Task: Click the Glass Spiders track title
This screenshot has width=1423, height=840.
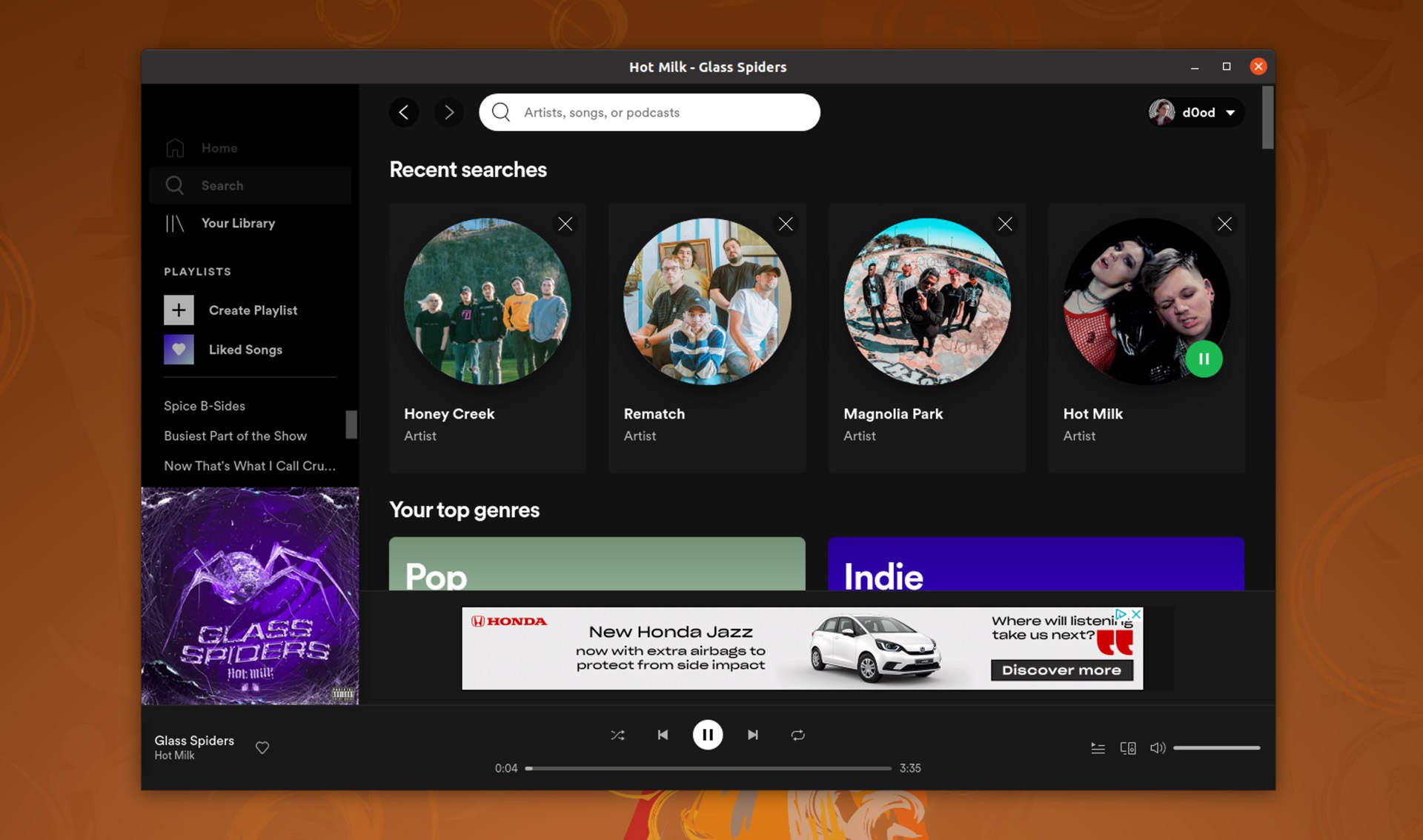Action: tap(194, 741)
